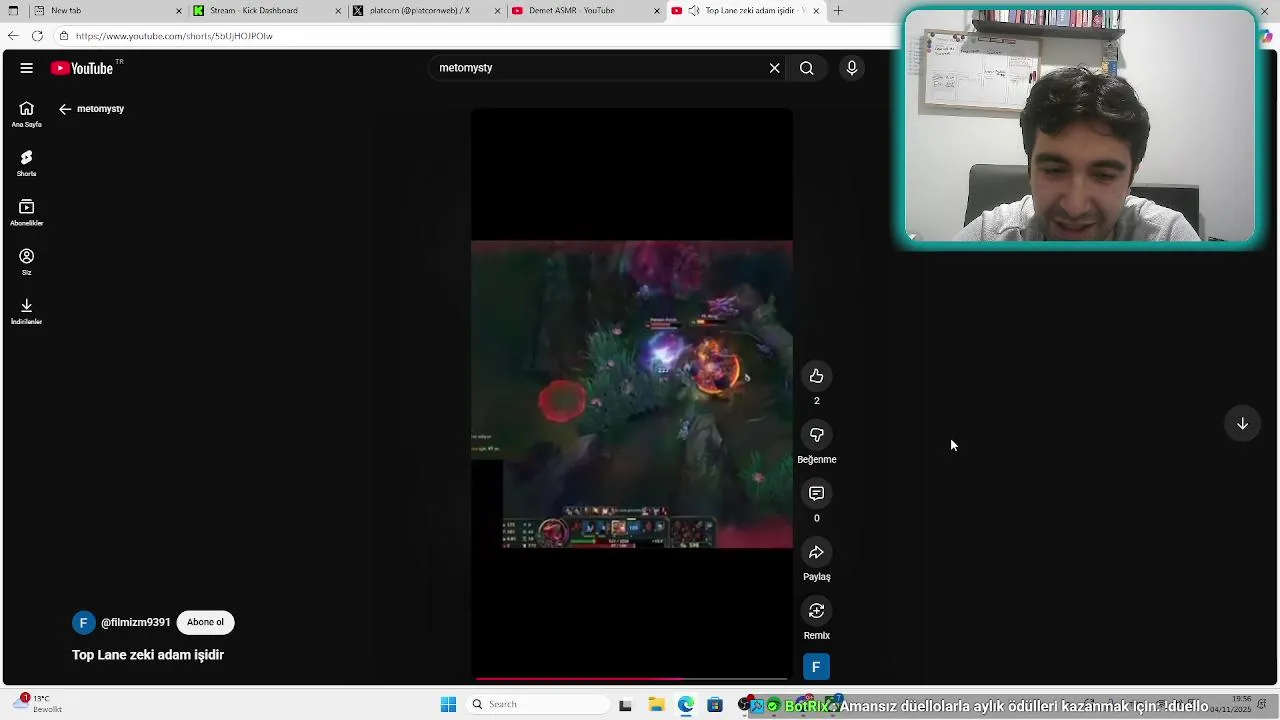Open the channel avatar under Remix
Screen dimensions: 1280x720
point(817,667)
